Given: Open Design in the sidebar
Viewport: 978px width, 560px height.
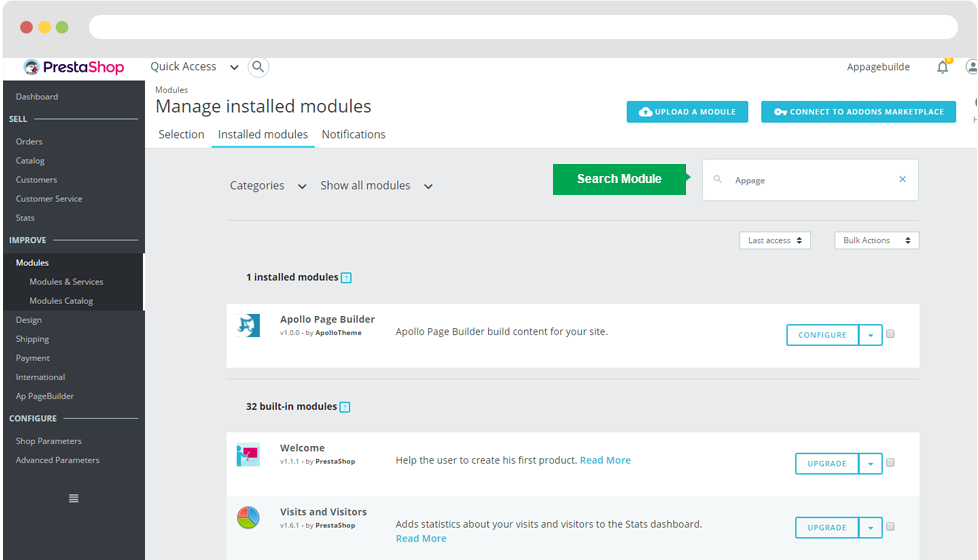Looking at the screenshot, I should tap(29, 320).
